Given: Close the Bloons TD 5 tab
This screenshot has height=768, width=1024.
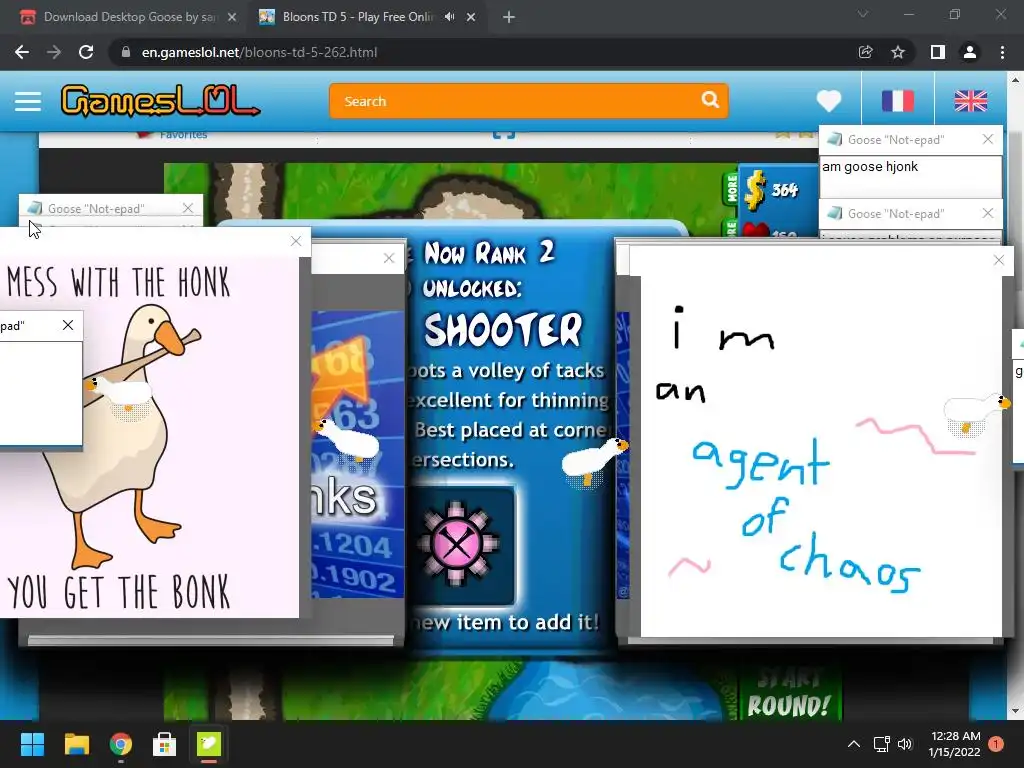Looking at the screenshot, I should pyautogui.click(x=471, y=17).
